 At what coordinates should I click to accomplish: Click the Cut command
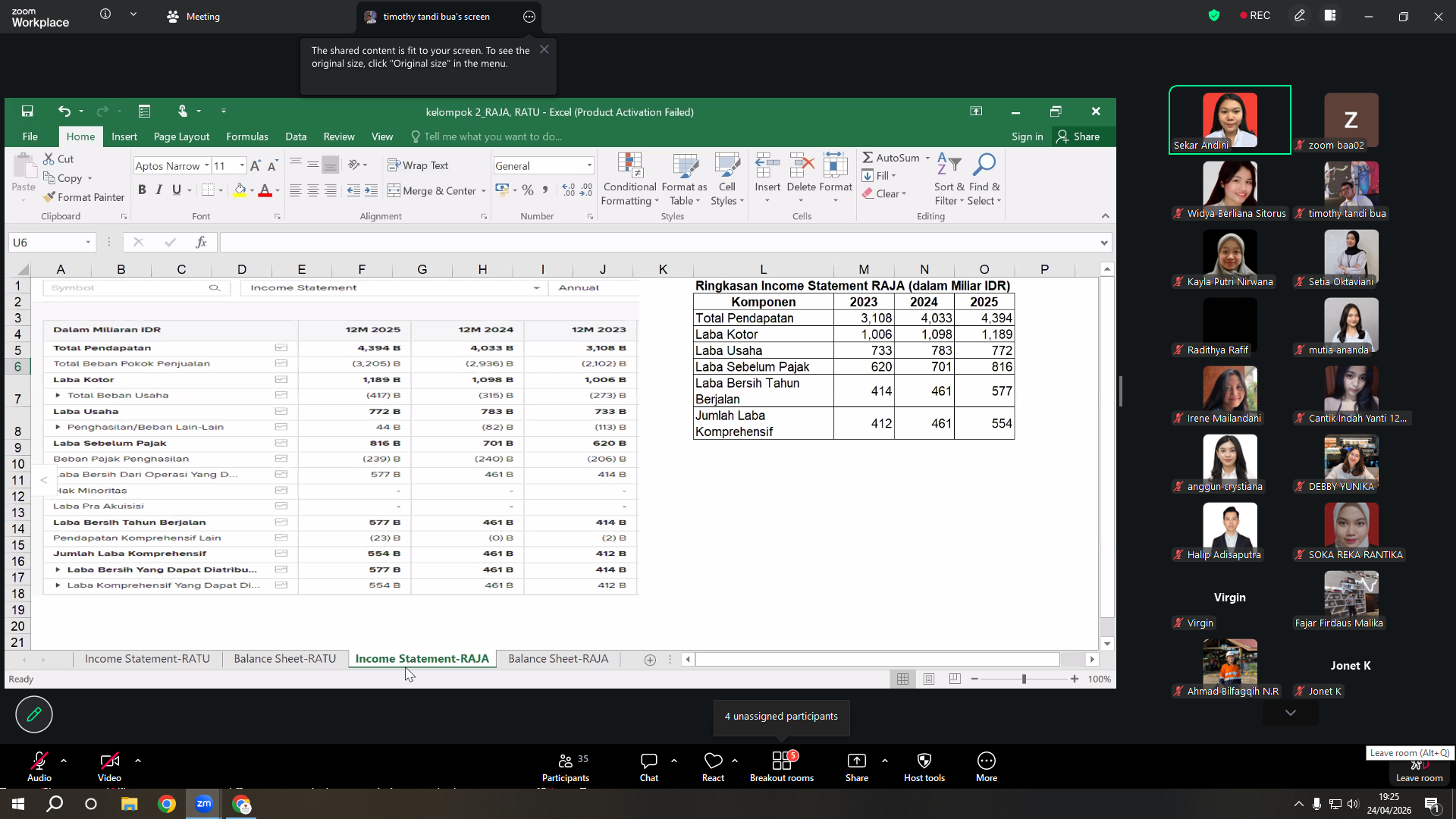[x=58, y=159]
